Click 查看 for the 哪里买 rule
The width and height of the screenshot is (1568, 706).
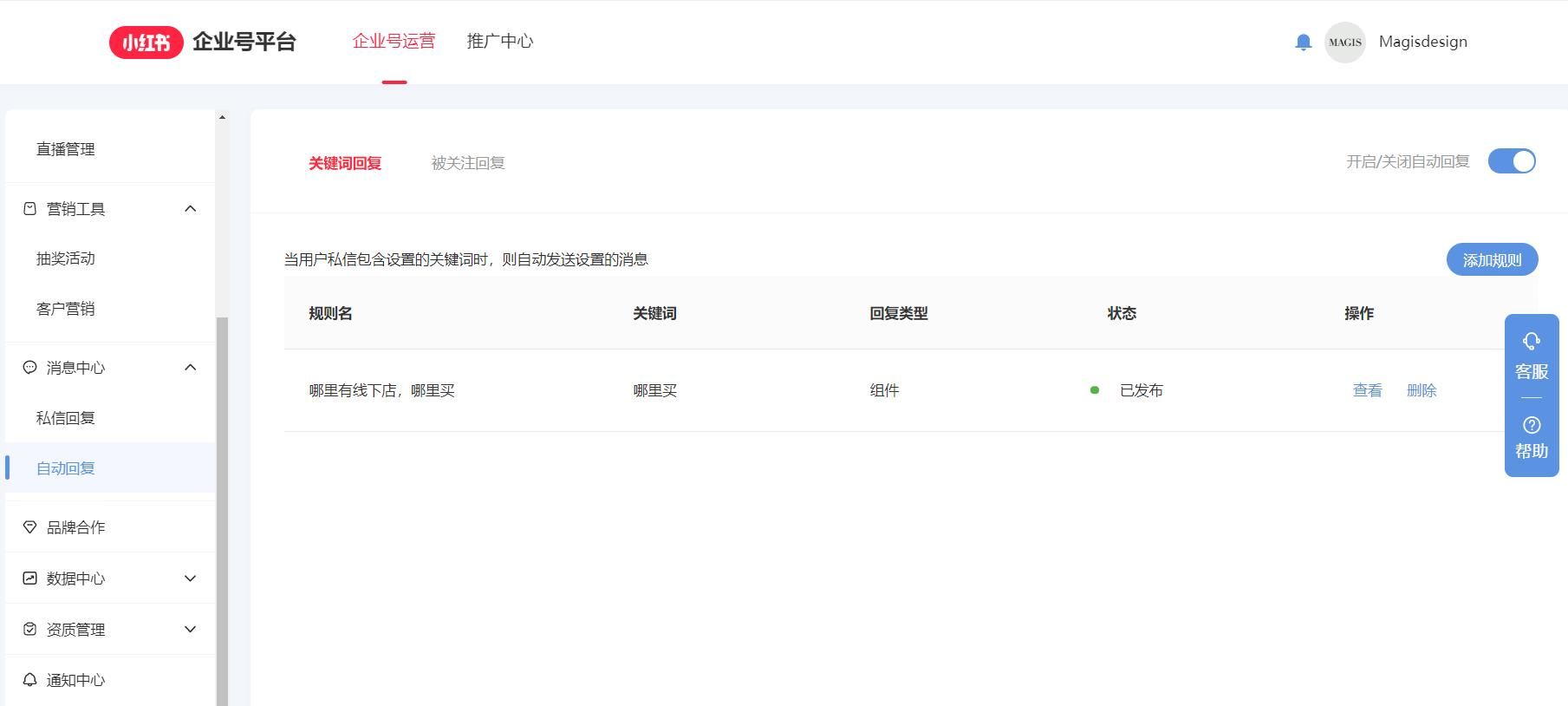click(x=1368, y=390)
